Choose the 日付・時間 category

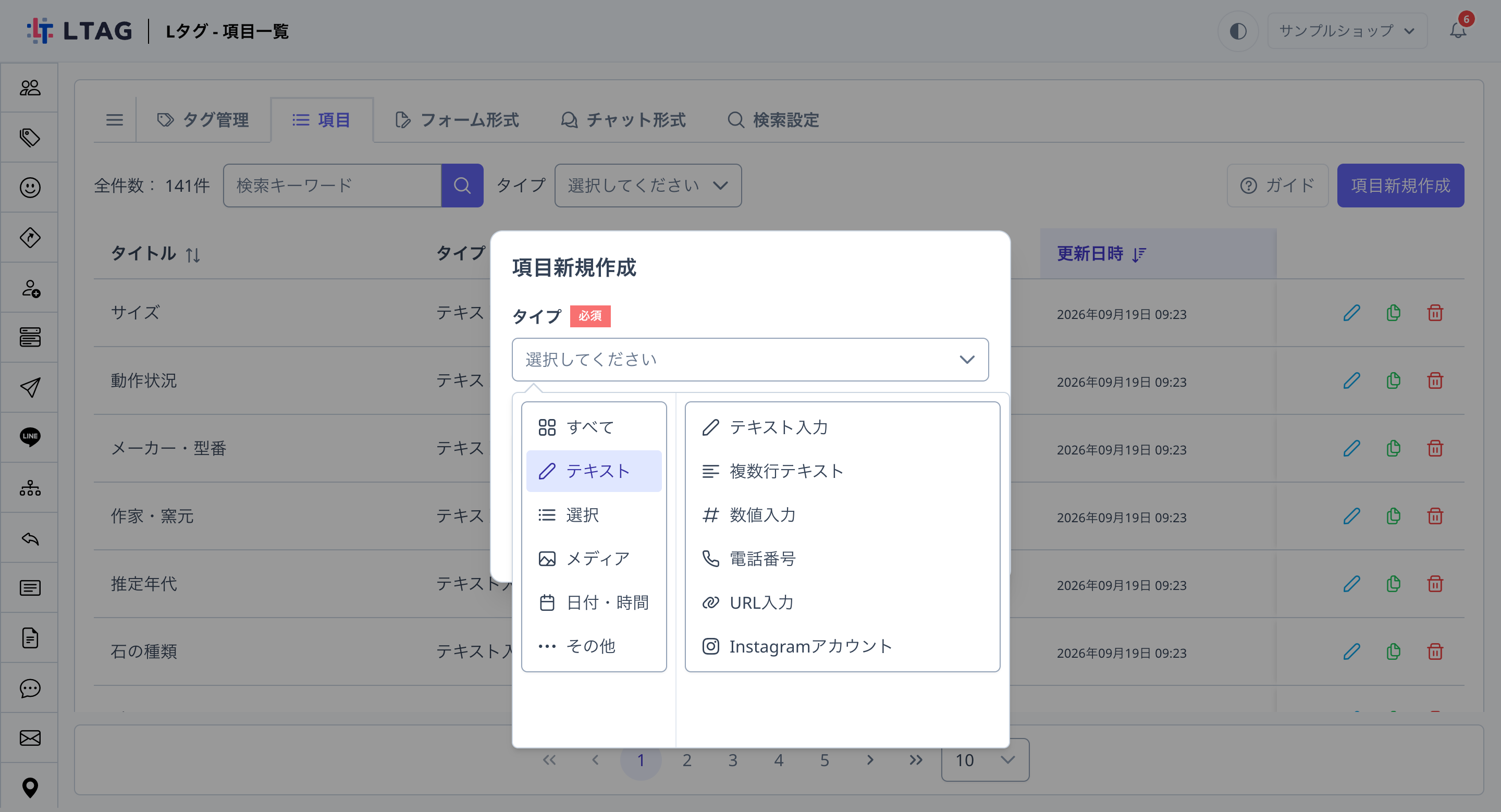[594, 602]
